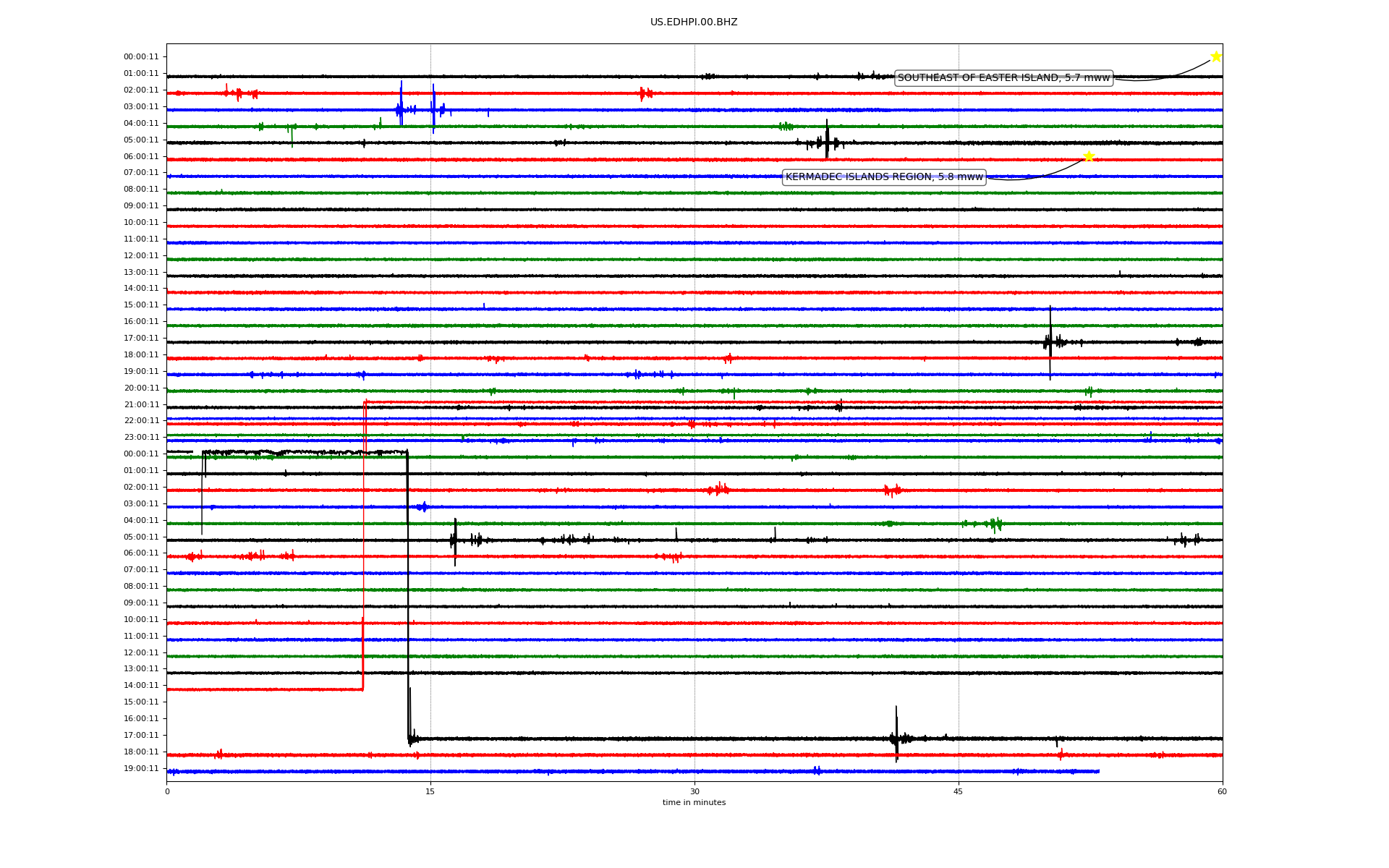This screenshot has width=1389, height=868.
Task: Click the yellow star above Kermadec label
Action: click(x=1088, y=157)
